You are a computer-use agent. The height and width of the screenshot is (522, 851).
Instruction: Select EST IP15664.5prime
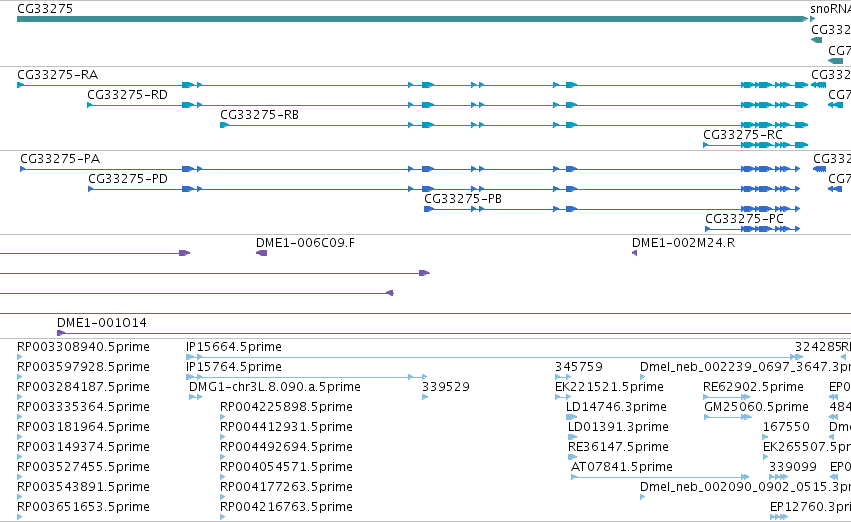click(x=234, y=347)
